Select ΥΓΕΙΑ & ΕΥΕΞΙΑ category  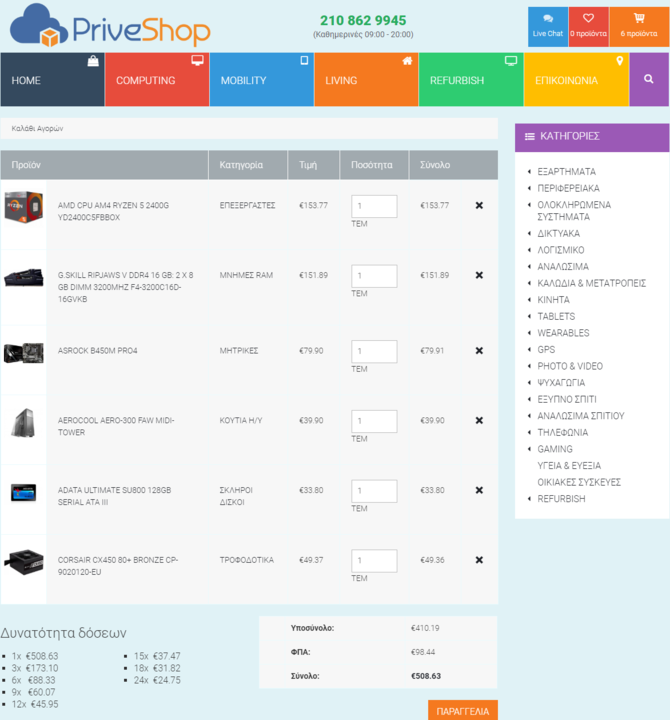pos(569,465)
